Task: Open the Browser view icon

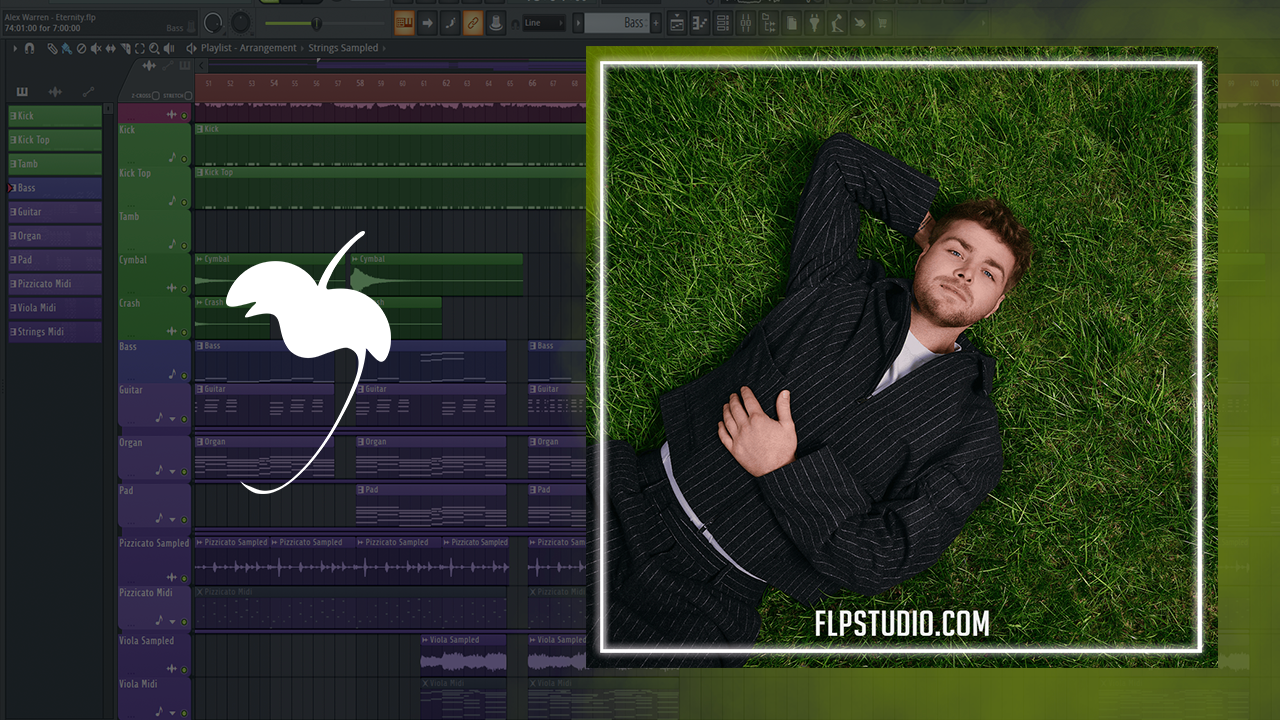Action: coord(769,23)
